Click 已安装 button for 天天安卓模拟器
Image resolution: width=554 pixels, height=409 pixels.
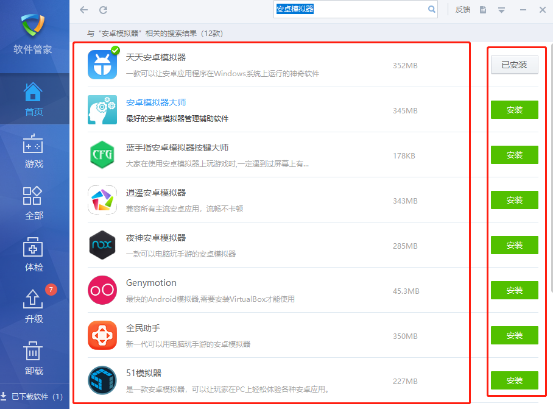514,65
